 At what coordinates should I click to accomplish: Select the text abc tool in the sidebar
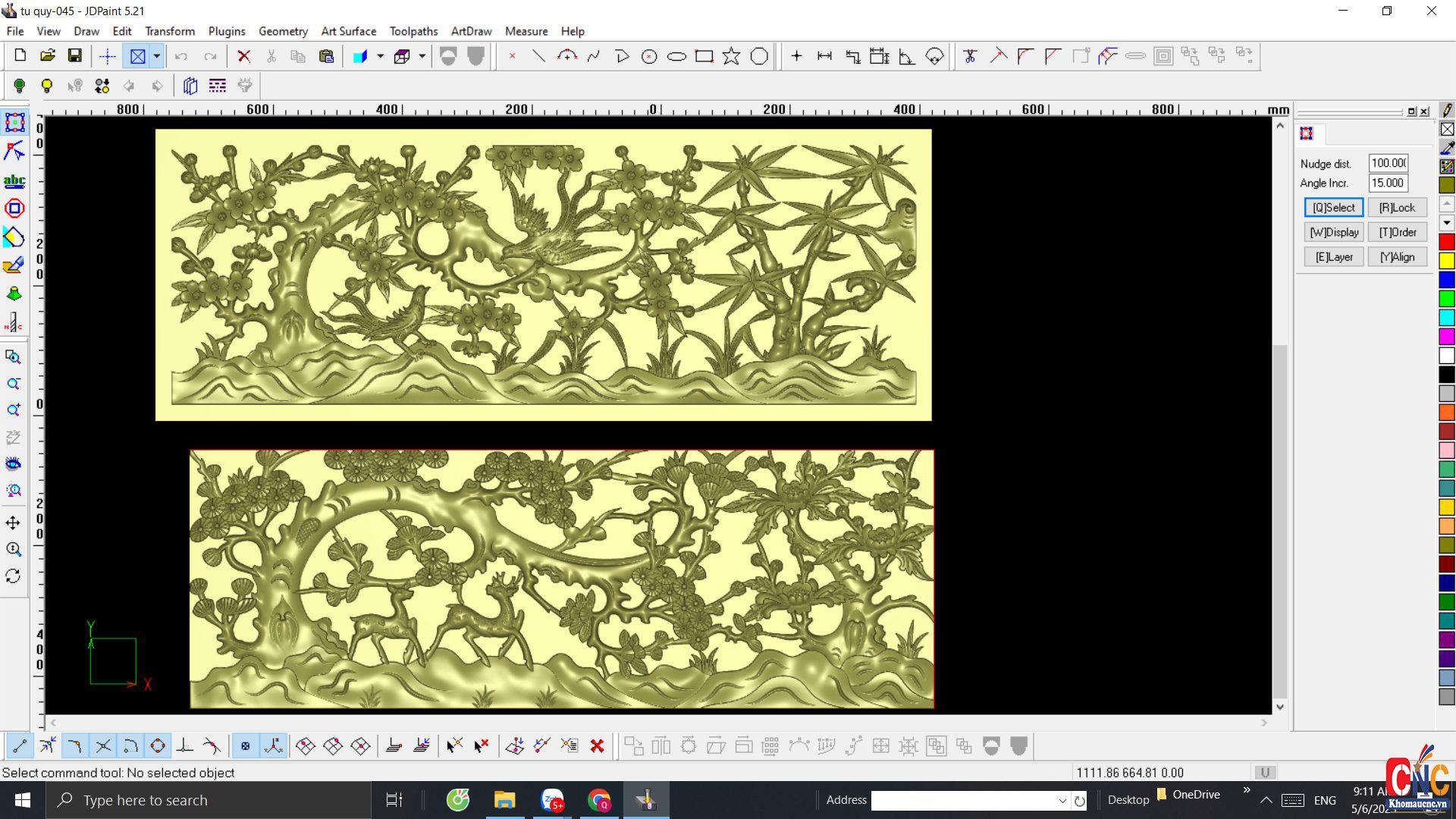pyautogui.click(x=14, y=180)
